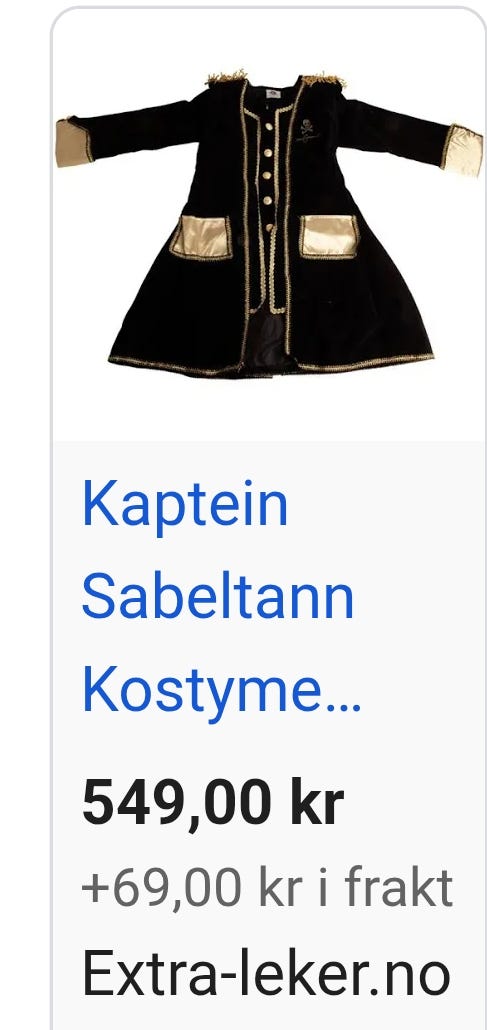Click the truncated Kostyme… title line
487x1030 pixels.
(221, 690)
